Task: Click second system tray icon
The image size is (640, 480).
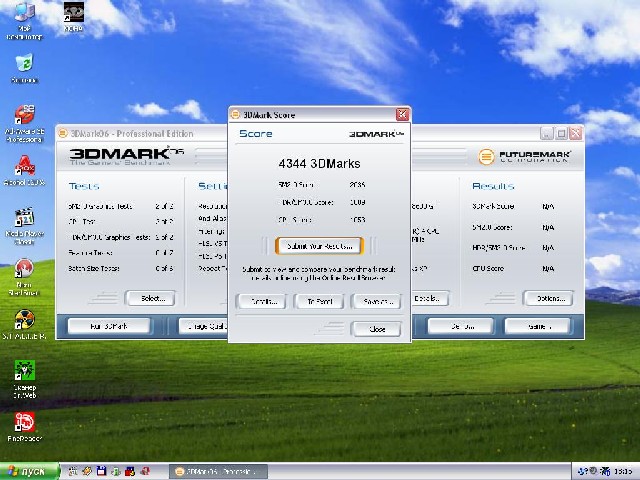Action: tap(594, 471)
